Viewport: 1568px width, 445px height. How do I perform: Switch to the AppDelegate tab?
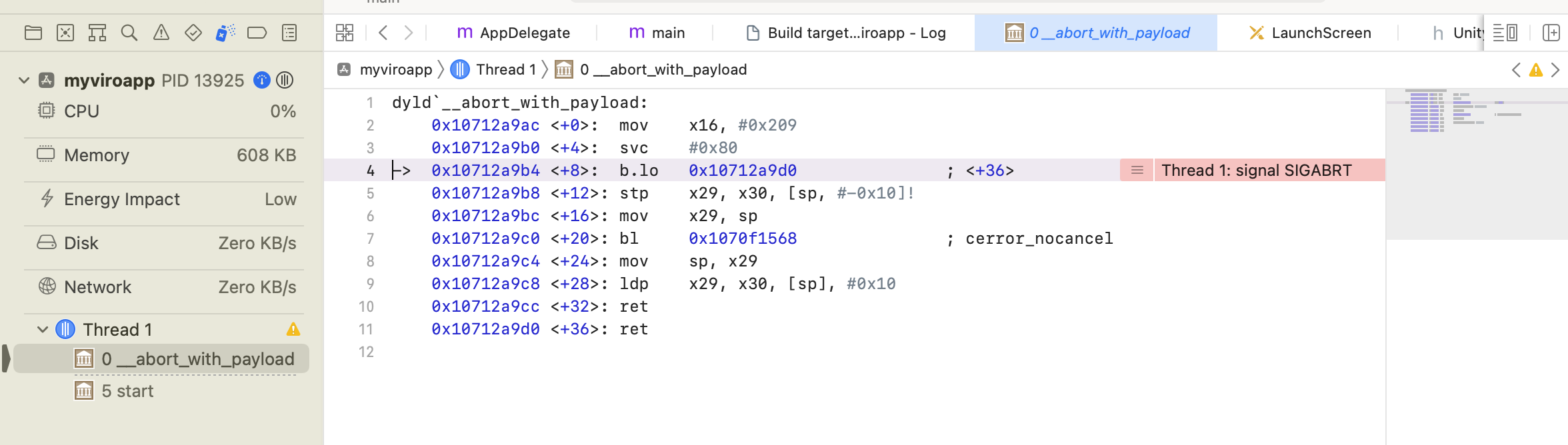click(513, 33)
